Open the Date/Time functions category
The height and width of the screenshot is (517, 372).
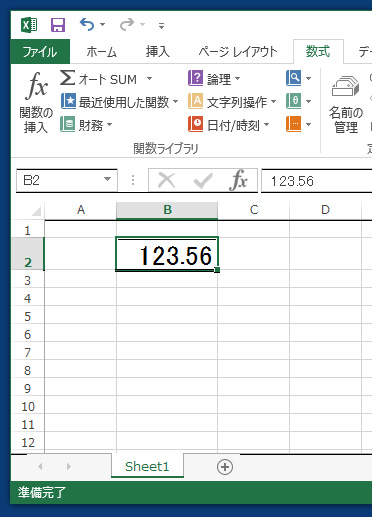(x=229, y=125)
